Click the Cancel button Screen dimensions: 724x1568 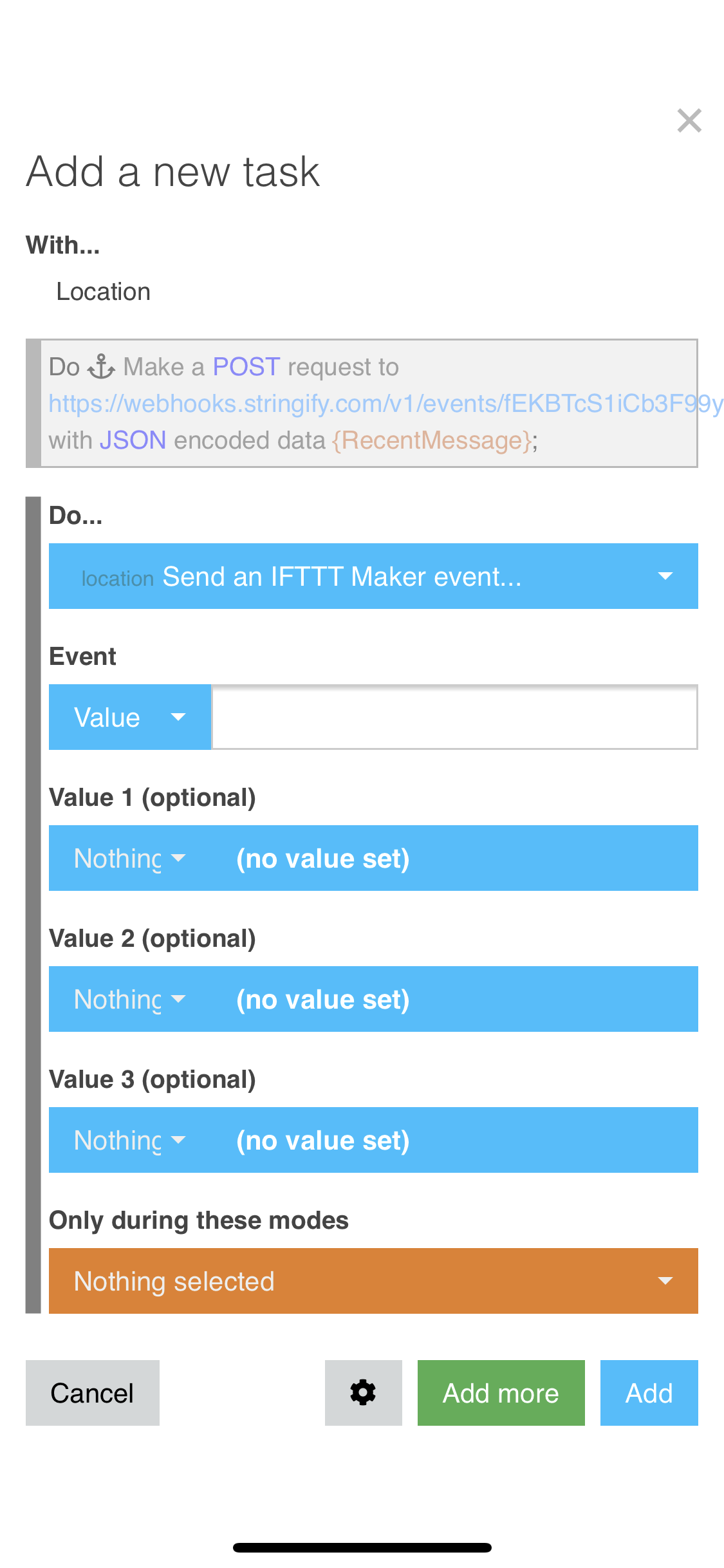coord(93,1393)
